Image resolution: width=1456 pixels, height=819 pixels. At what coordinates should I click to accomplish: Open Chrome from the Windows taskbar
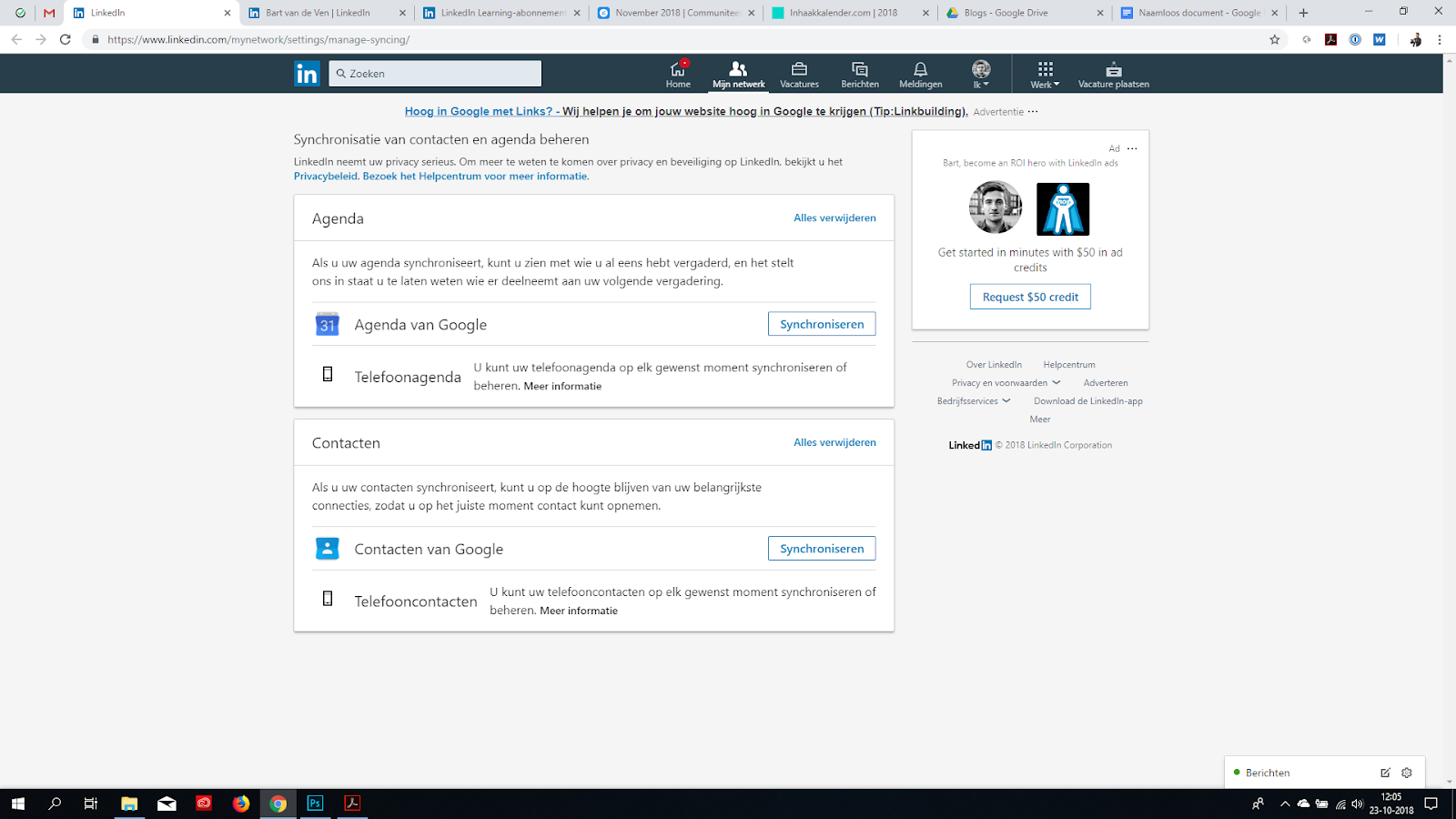tap(278, 804)
